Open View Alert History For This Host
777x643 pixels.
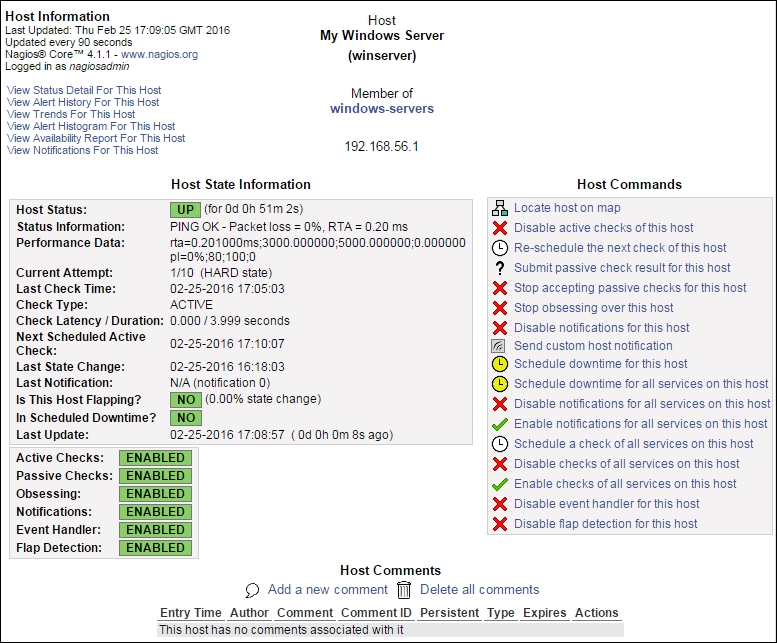click(x=83, y=102)
